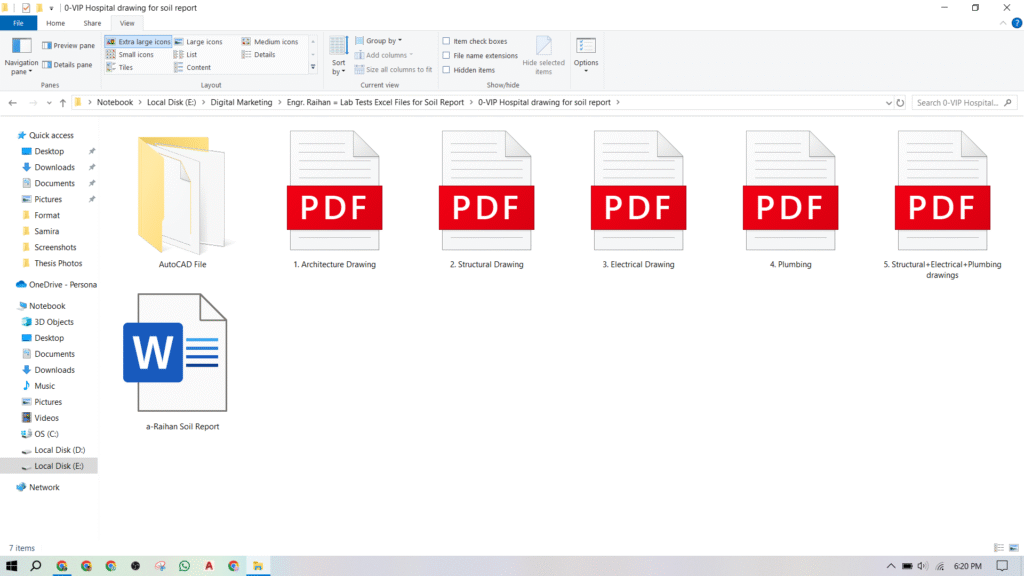Open the File menu
The image size is (1024, 576).
18,22
